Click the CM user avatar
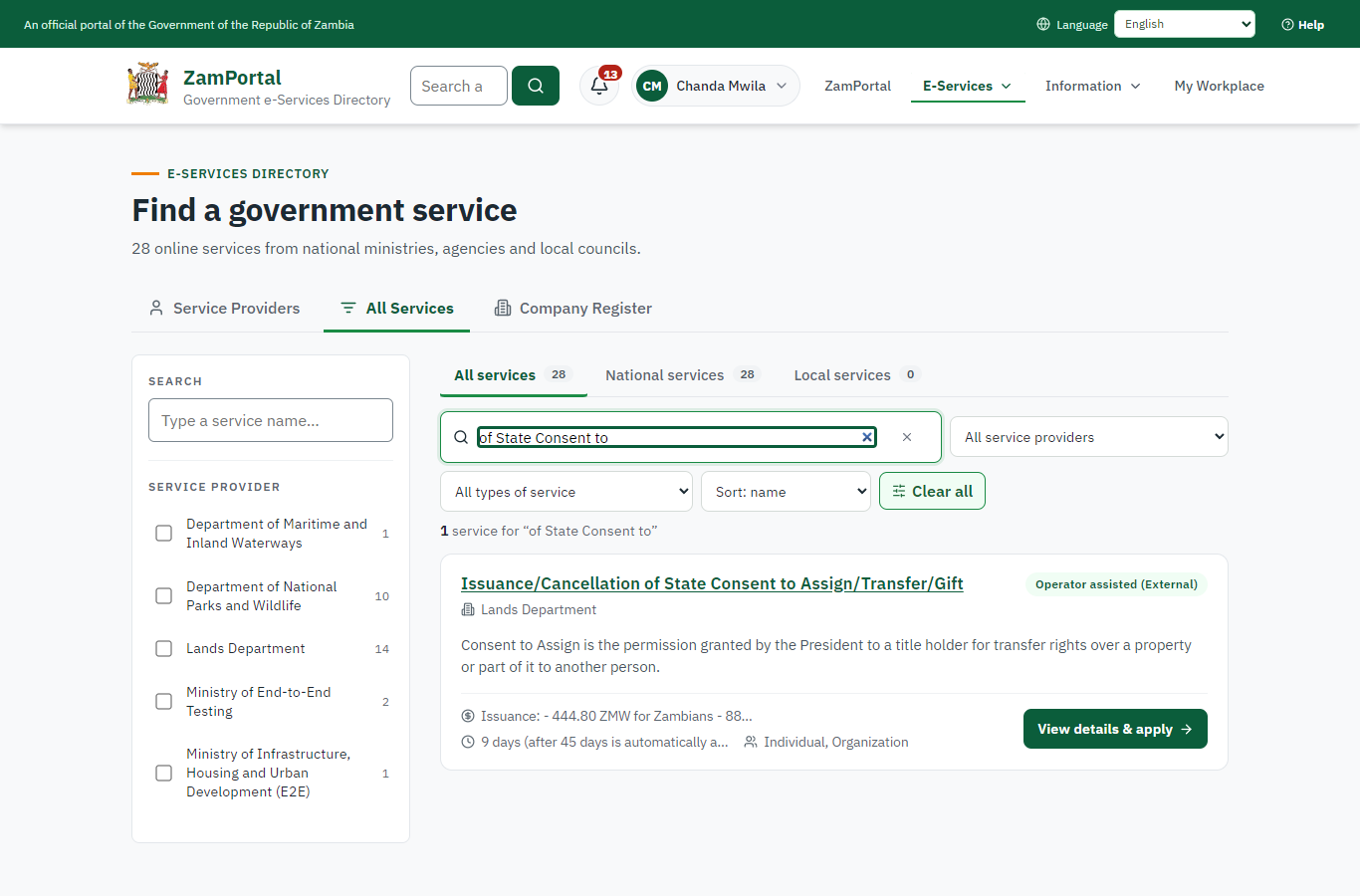This screenshot has height=896, width=1360. pos(652,86)
